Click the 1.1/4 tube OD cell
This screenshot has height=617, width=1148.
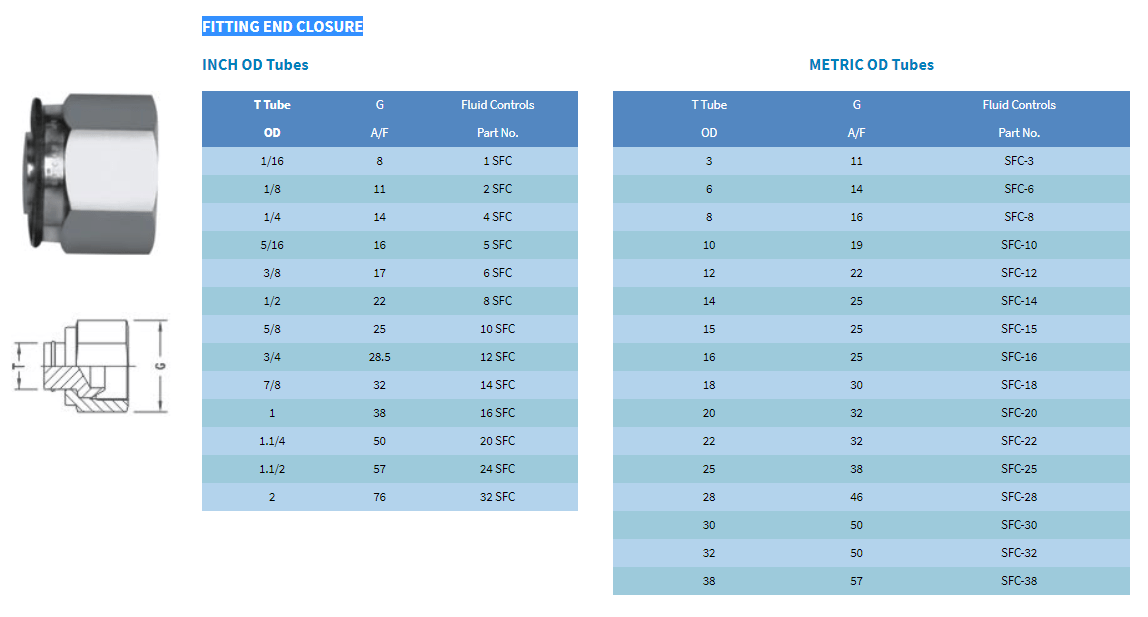point(272,441)
